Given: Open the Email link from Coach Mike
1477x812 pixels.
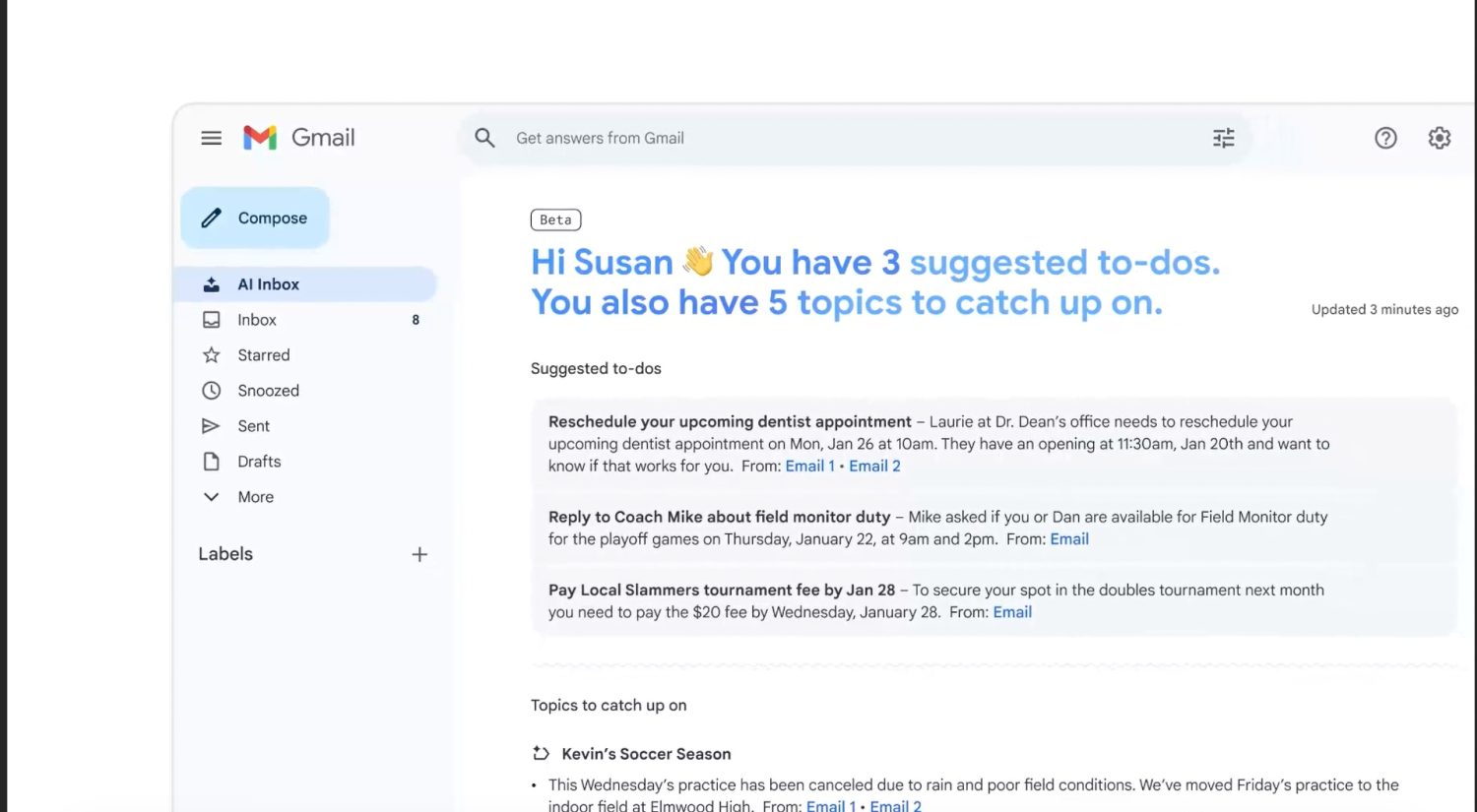Looking at the screenshot, I should (1068, 538).
